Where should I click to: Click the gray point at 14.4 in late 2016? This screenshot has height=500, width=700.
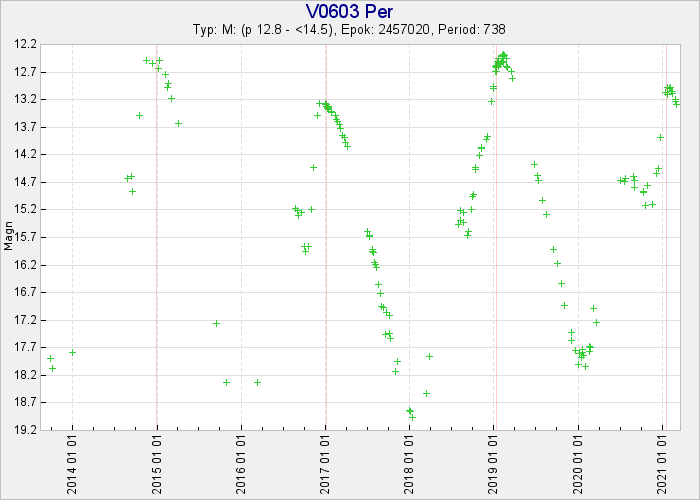click(x=313, y=167)
